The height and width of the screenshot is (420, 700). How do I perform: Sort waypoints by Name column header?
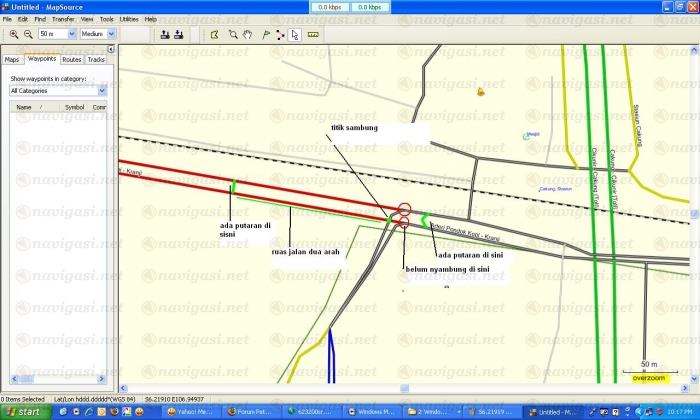[x=23, y=107]
